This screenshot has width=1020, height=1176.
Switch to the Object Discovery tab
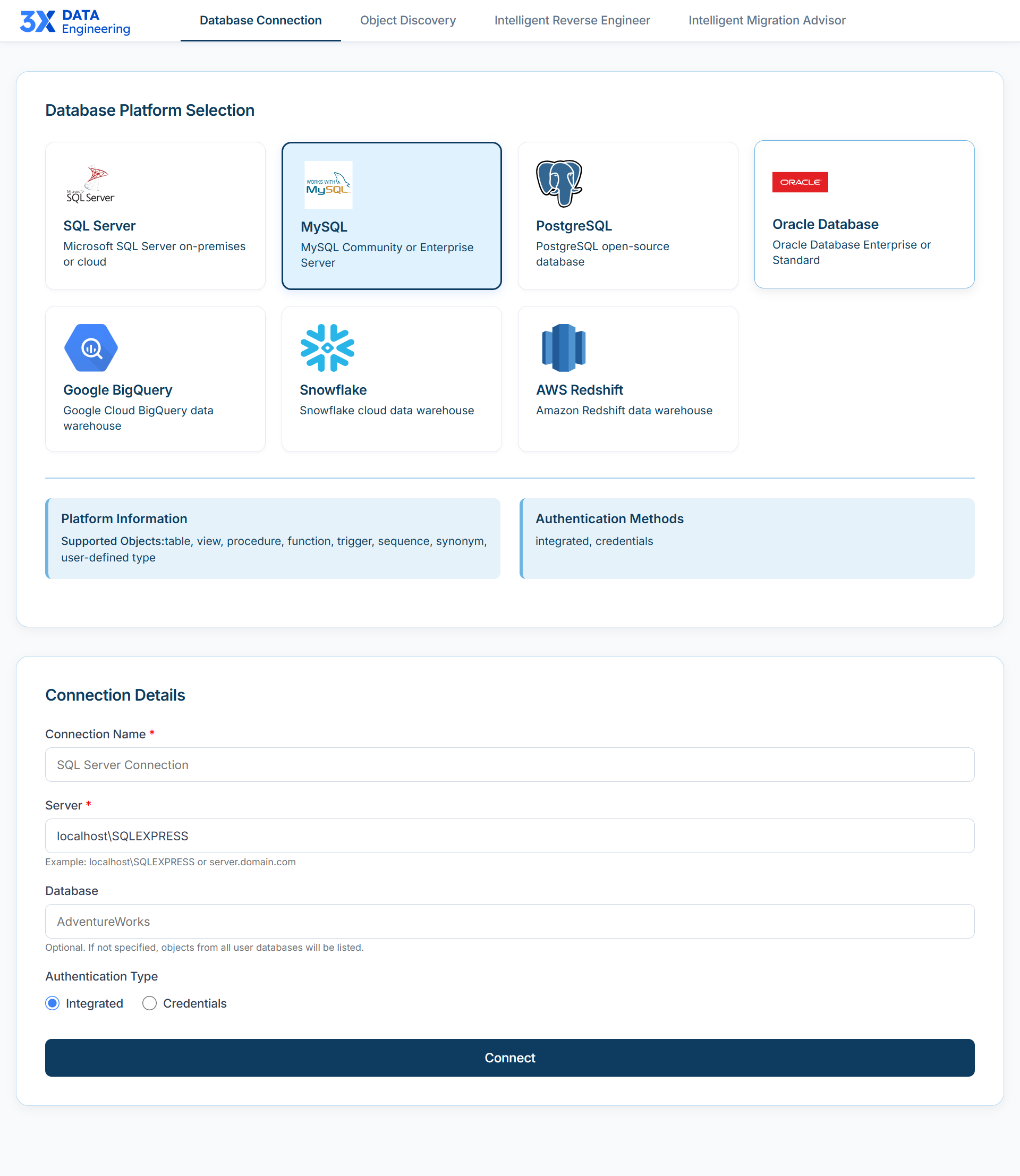408,21
